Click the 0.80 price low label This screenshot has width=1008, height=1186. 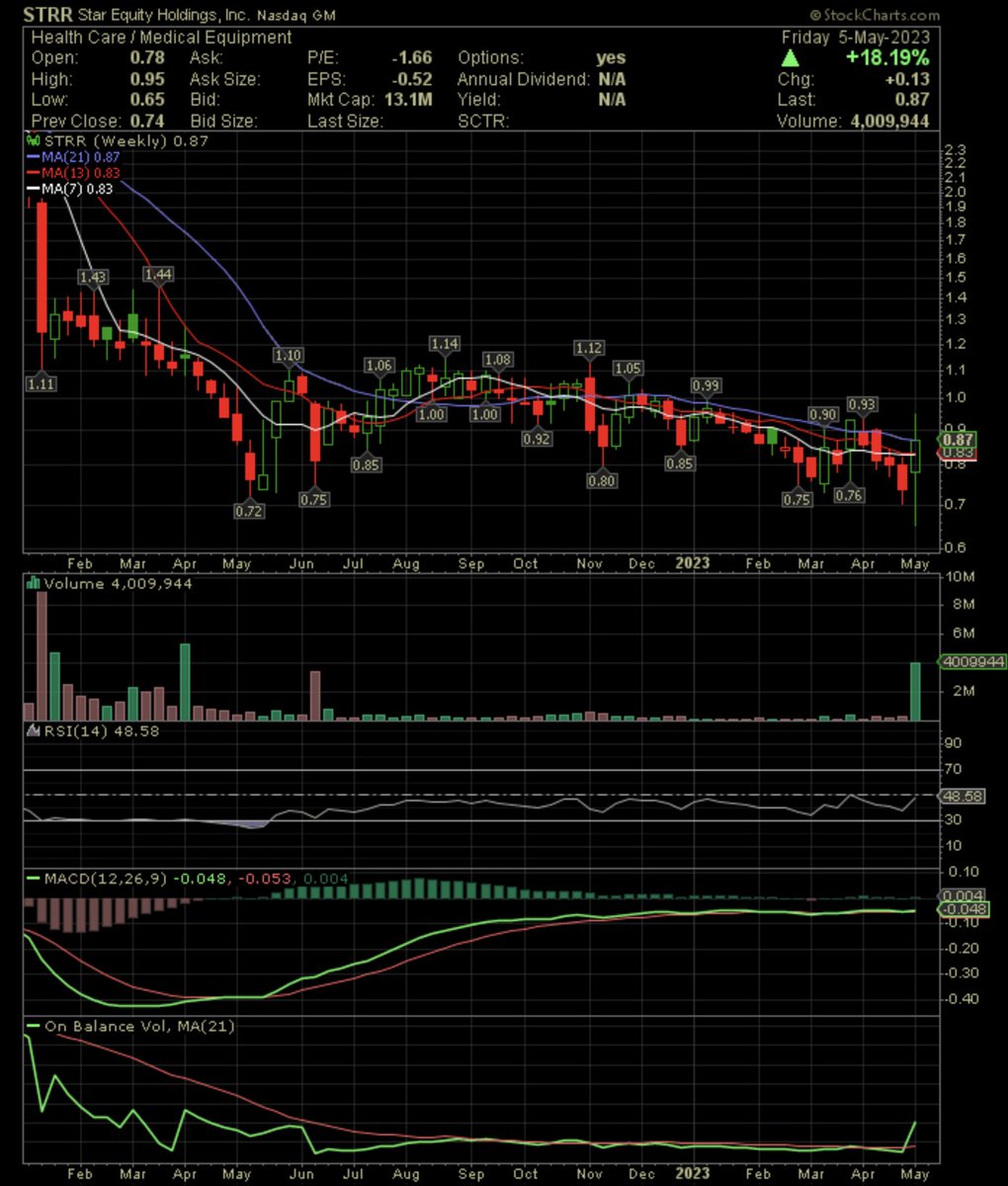[x=602, y=481]
